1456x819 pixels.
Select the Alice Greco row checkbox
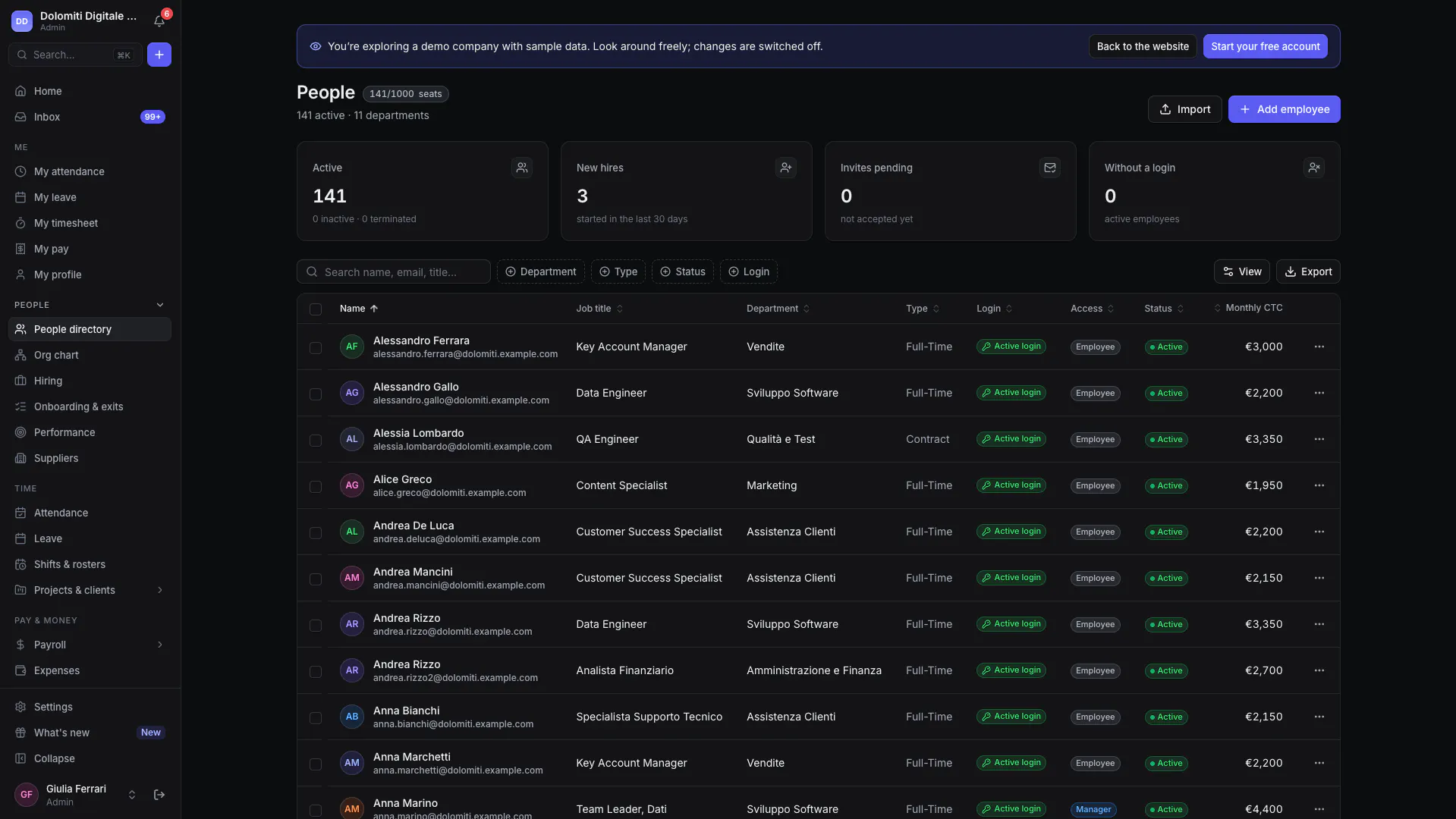(316, 487)
